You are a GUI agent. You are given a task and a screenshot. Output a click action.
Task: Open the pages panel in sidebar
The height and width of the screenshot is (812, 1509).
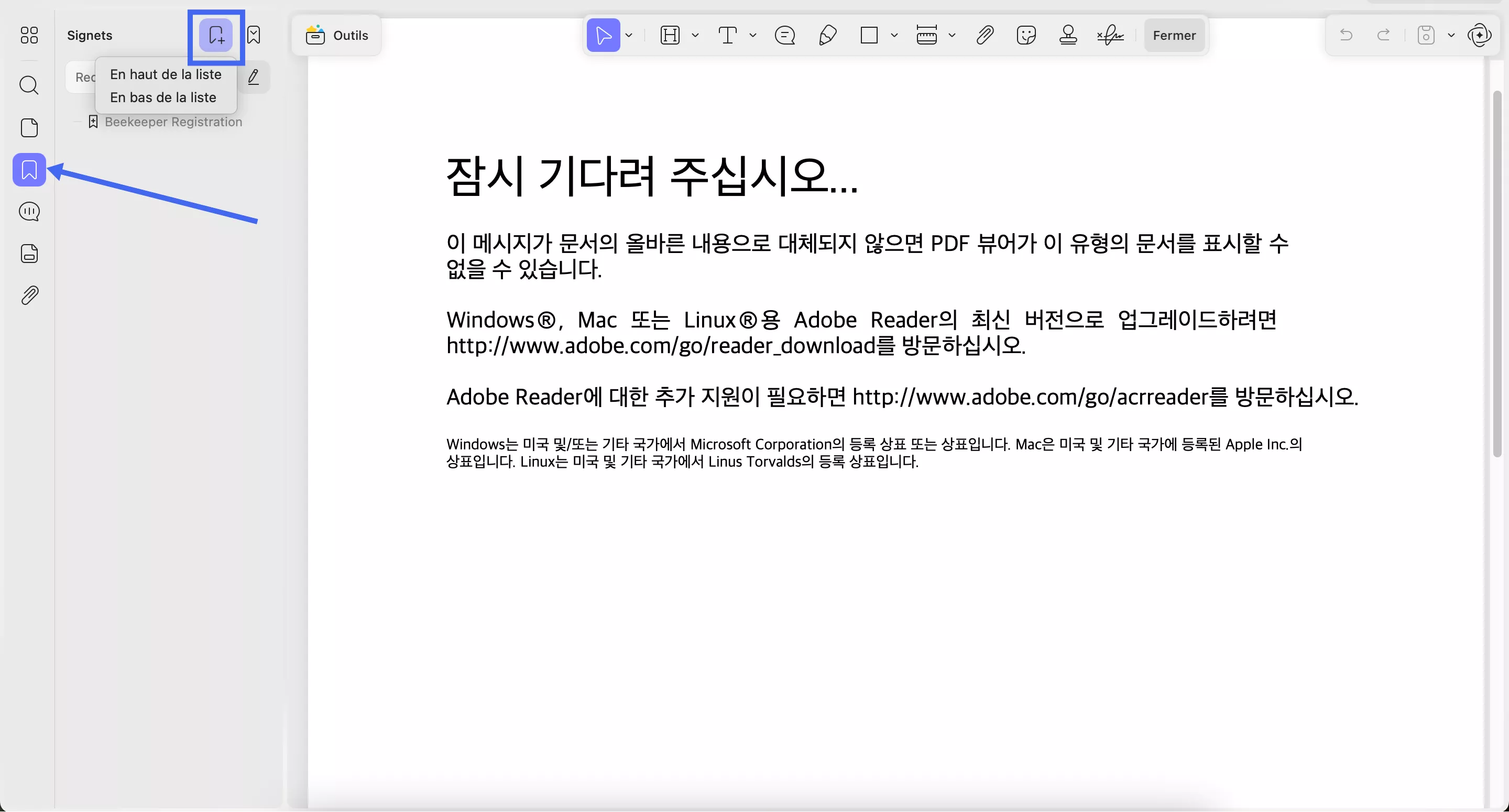tap(29, 128)
